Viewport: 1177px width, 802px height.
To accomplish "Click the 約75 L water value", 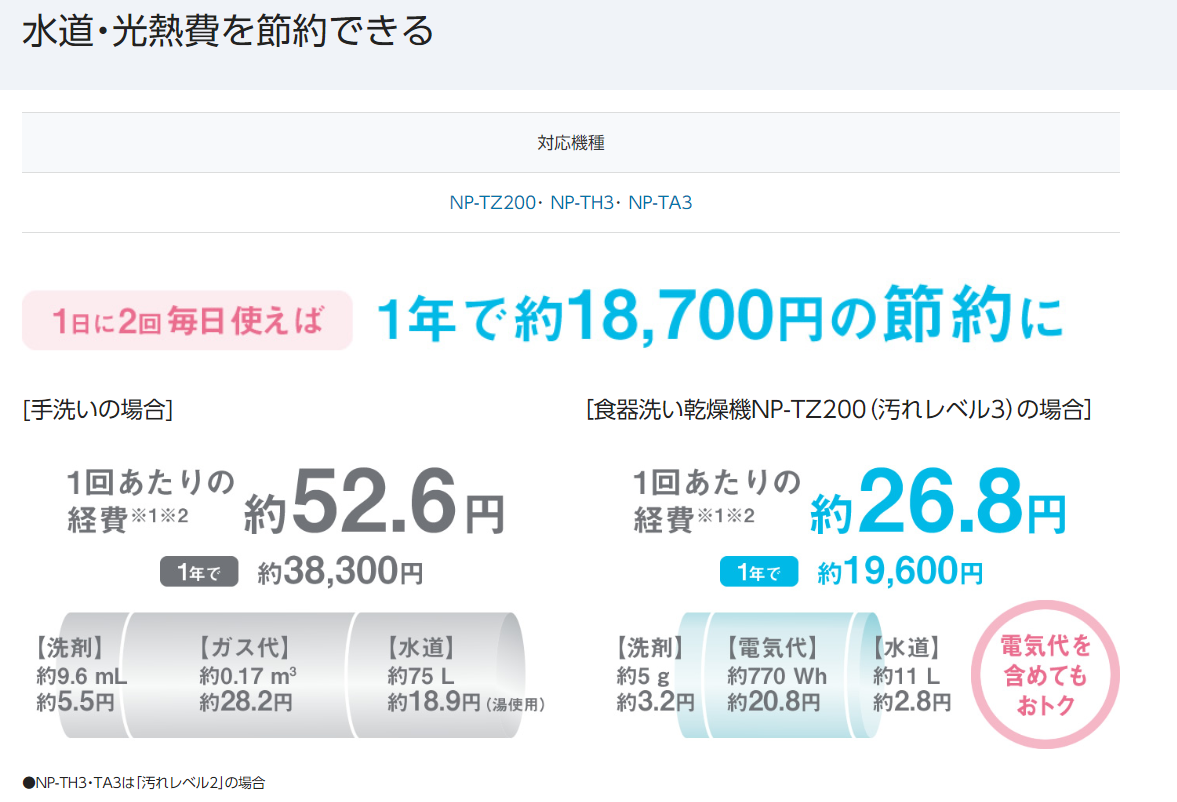I will coord(420,676).
